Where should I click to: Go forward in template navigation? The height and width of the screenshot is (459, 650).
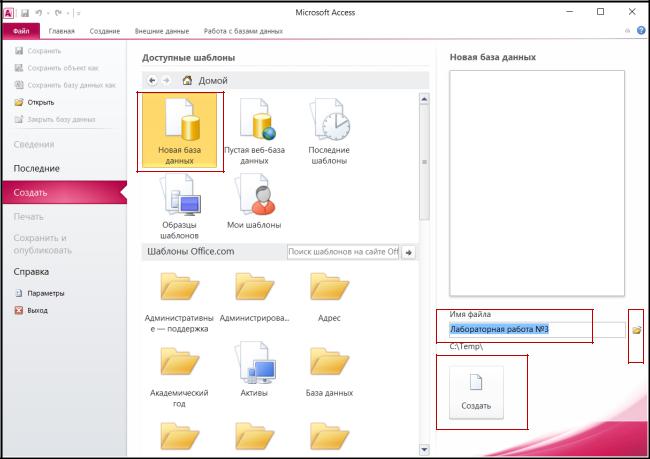[x=166, y=80]
